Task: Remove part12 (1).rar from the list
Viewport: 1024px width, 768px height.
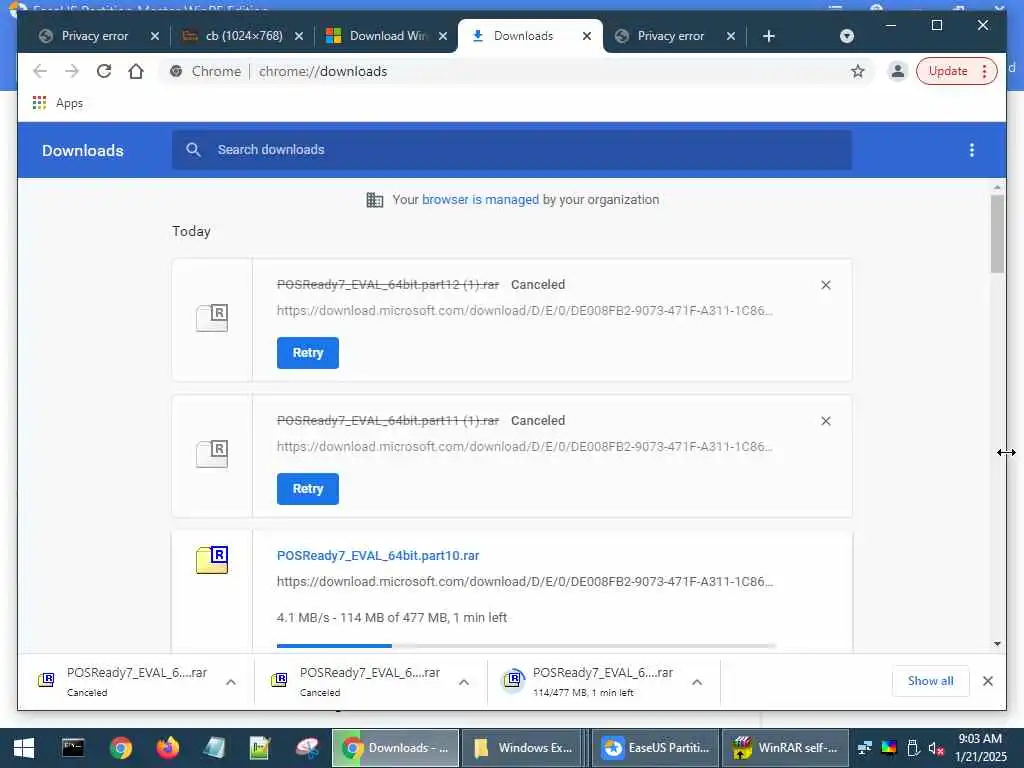Action: [x=826, y=285]
